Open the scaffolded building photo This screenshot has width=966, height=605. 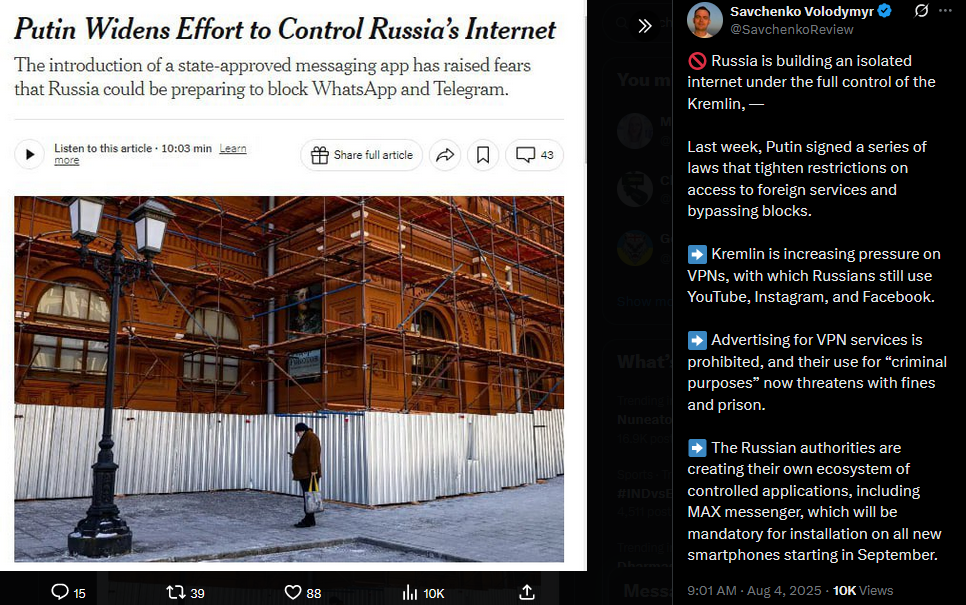289,379
